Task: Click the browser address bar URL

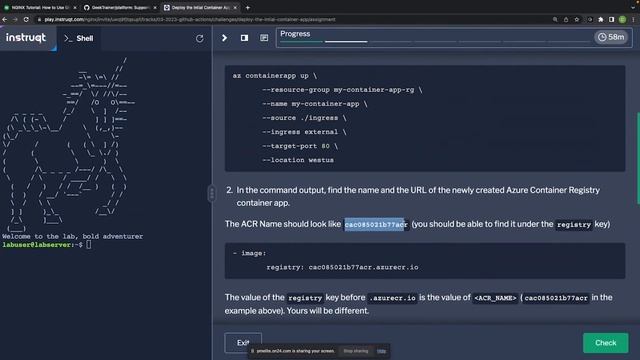Action: pyautogui.click(x=190, y=19)
